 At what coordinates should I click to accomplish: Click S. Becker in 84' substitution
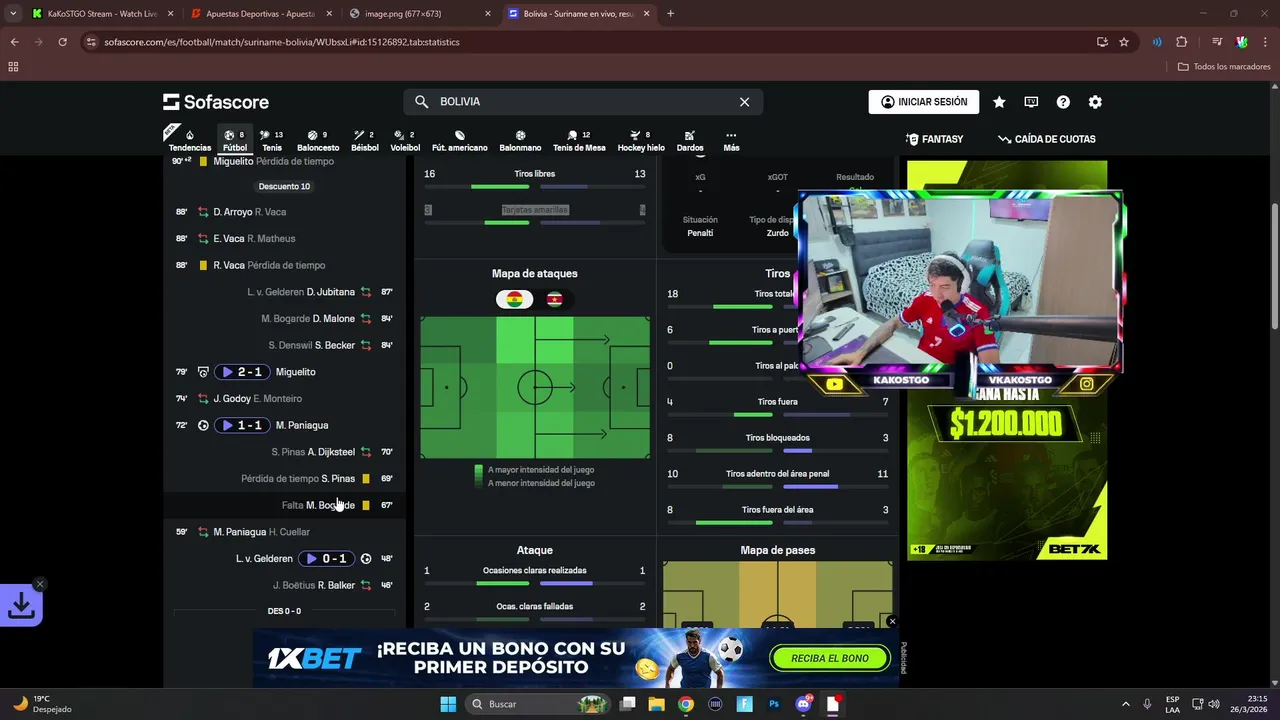click(x=335, y=345)
